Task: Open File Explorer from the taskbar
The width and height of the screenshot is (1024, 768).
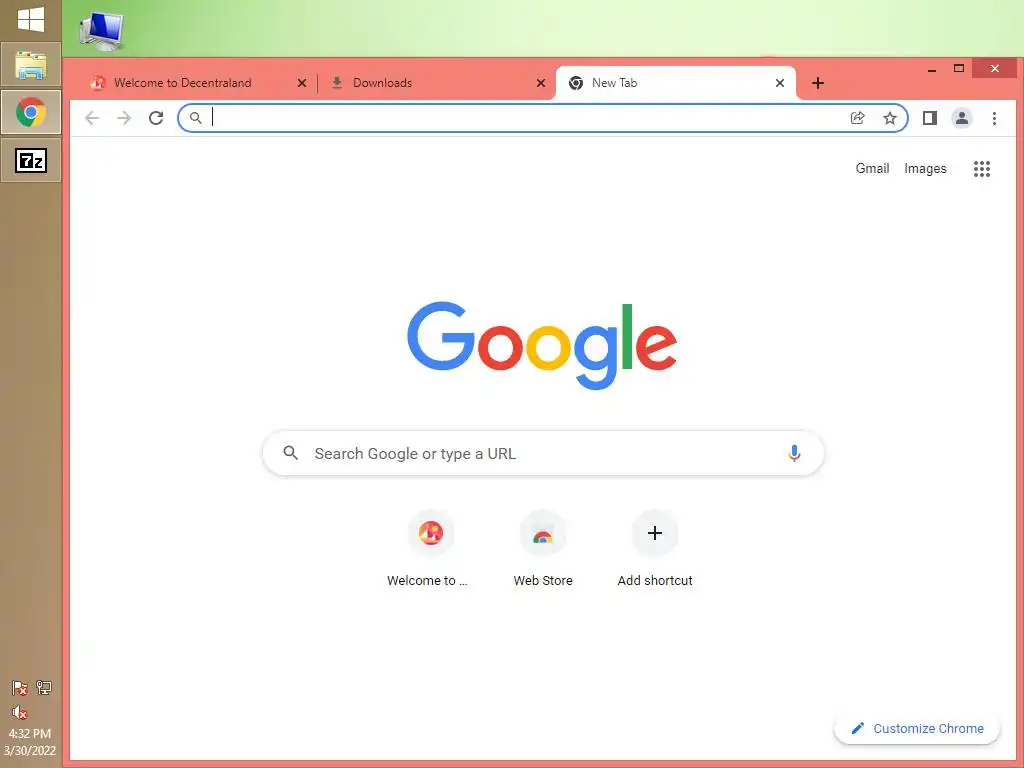Action: [31, 65]
